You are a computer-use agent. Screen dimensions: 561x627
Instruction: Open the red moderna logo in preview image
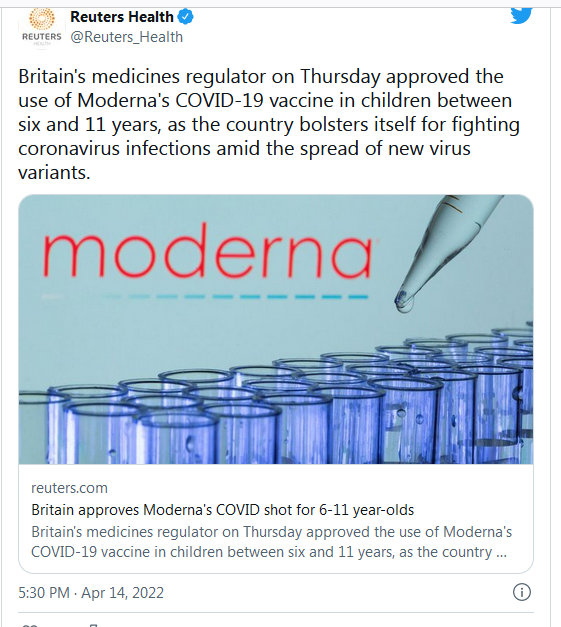click(207, 250)
